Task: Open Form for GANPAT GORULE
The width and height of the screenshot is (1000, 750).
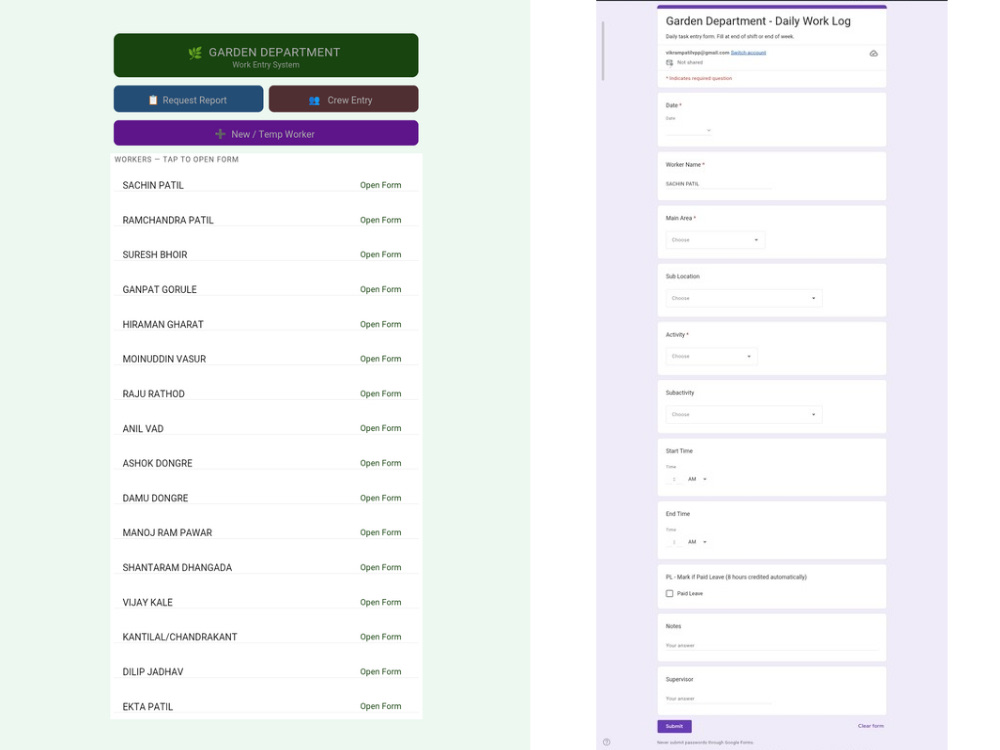Action: [x=381, y=290]
